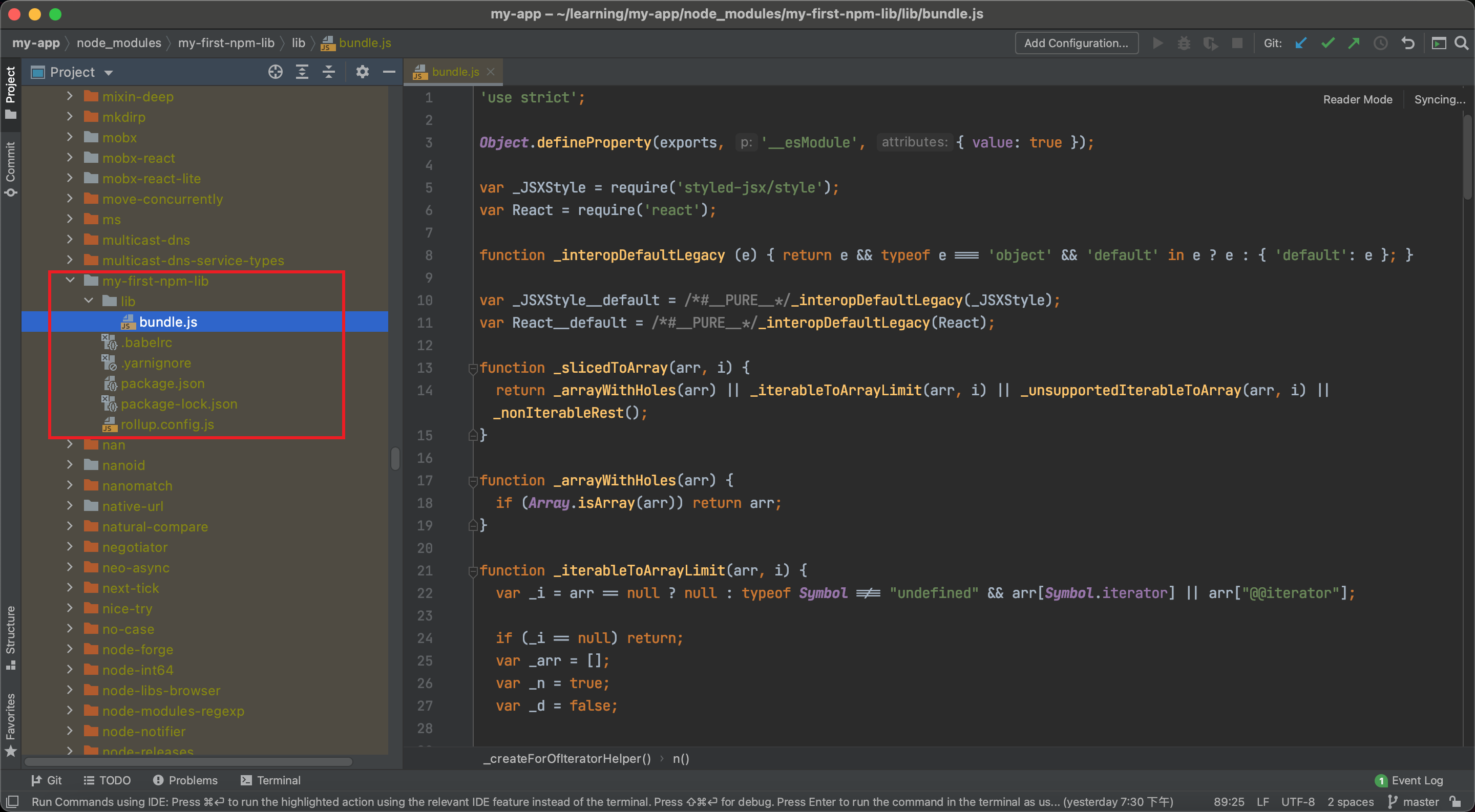
Task: Click the locate opened file target icon
Action: (x=276, y=72)
